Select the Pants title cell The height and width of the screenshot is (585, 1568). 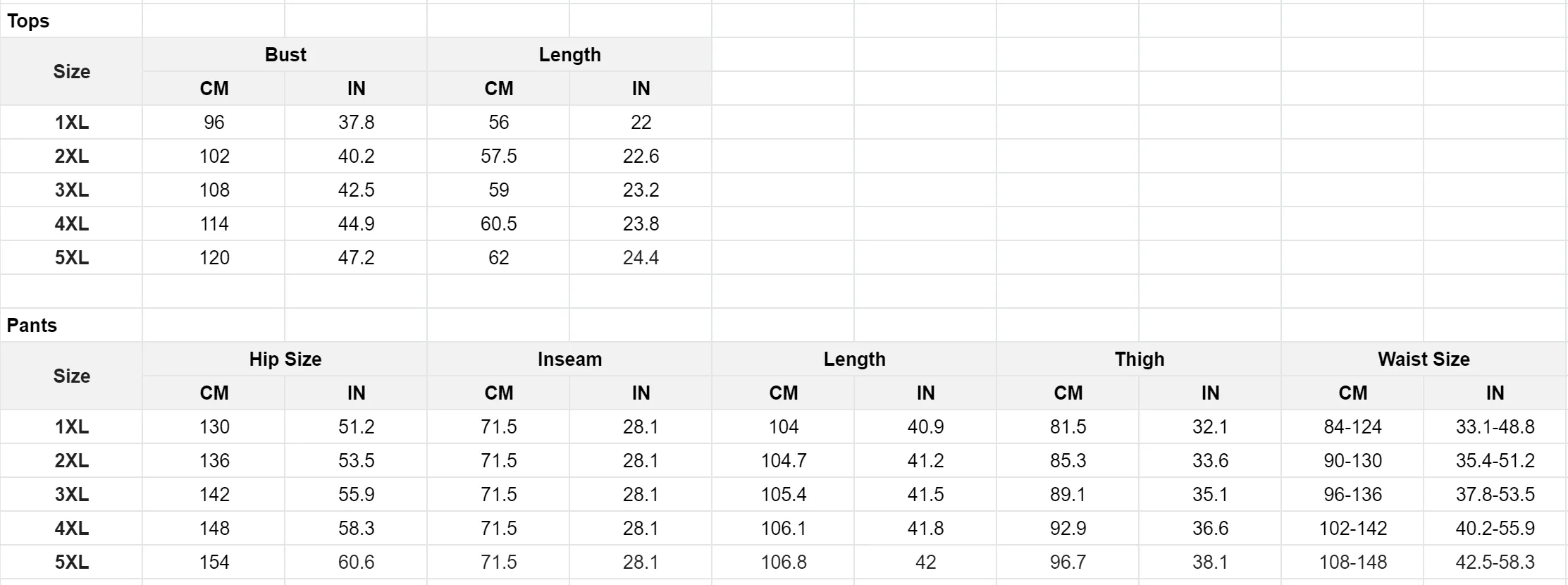(x=71, y=326)
